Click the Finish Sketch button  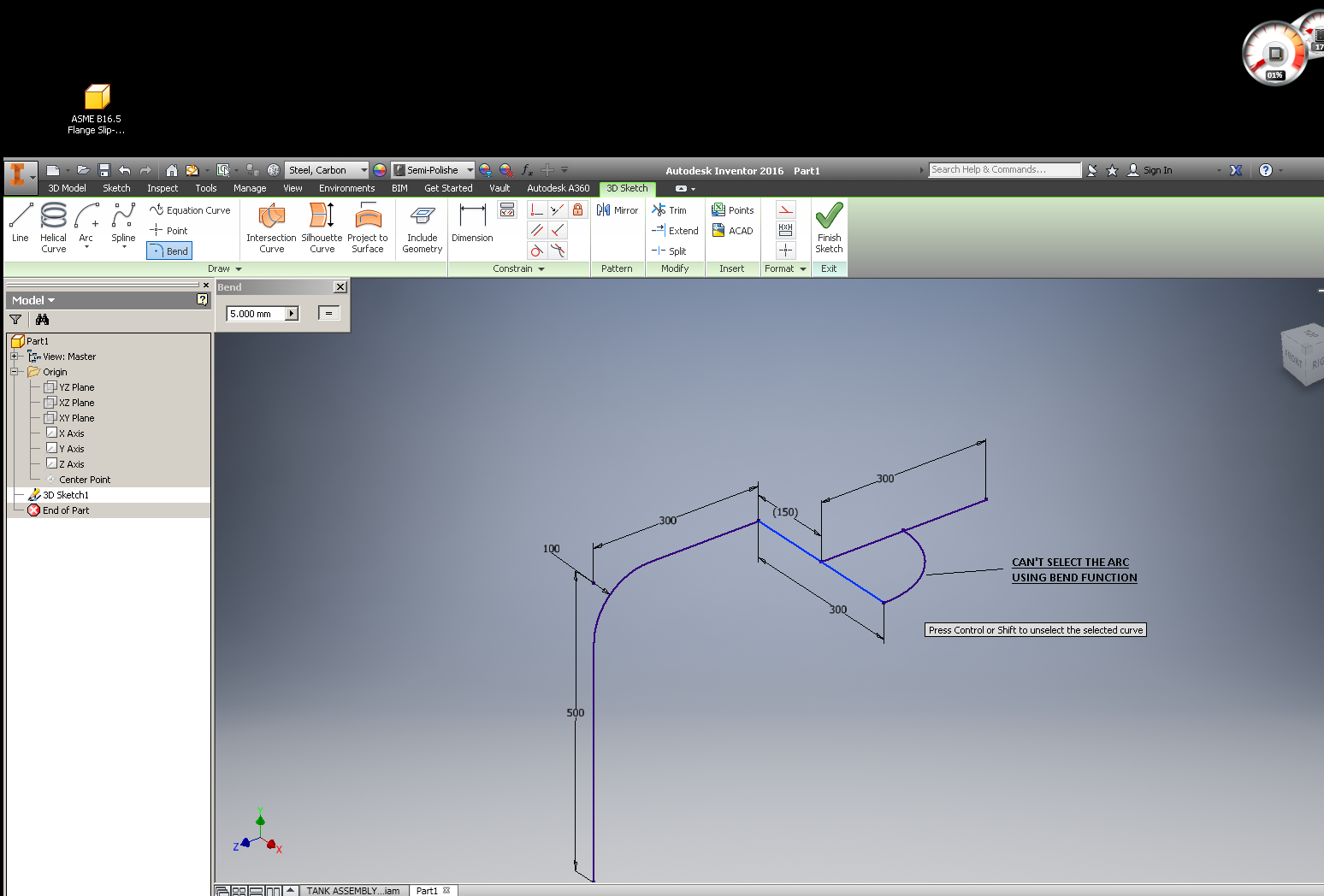[828, 227]
